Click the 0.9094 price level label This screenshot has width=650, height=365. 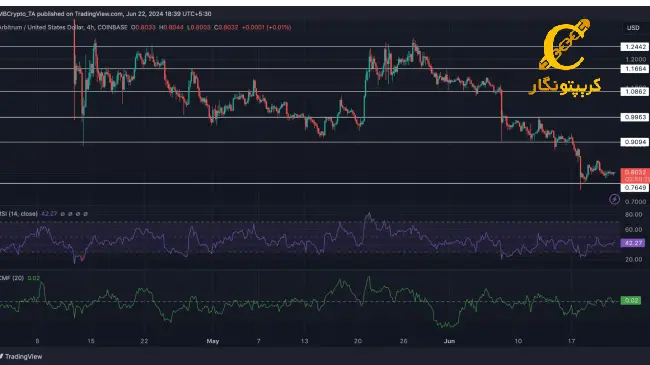pos(635,142)
